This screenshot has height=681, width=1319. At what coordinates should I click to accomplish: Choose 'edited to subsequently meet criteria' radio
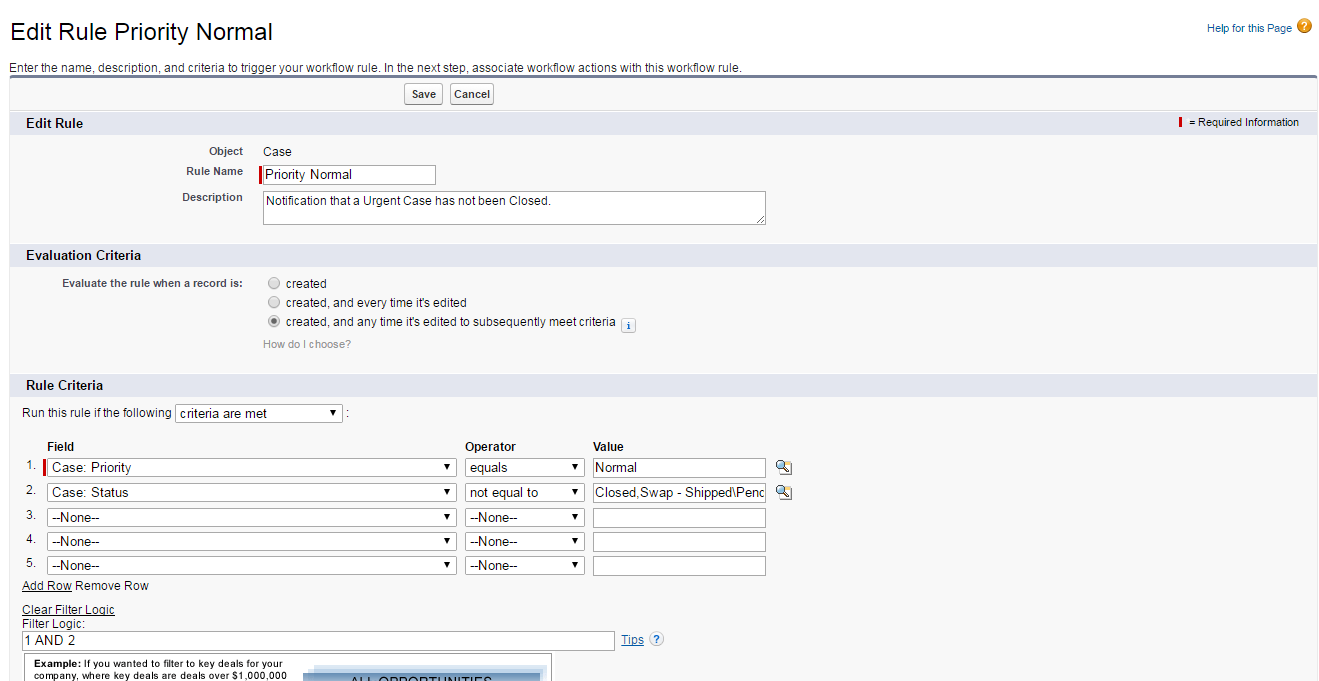(274, 322)
